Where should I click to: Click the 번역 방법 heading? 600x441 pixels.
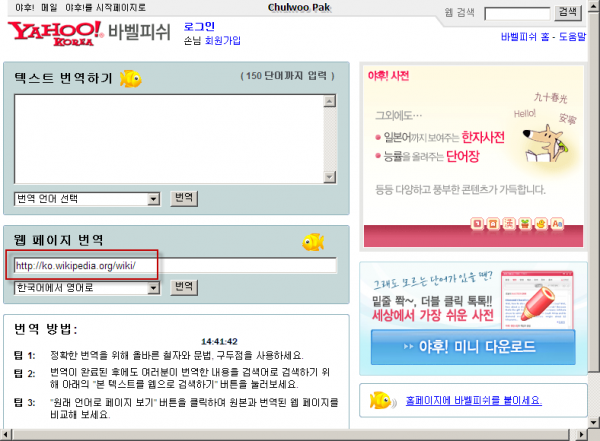[x=46, y=329]
